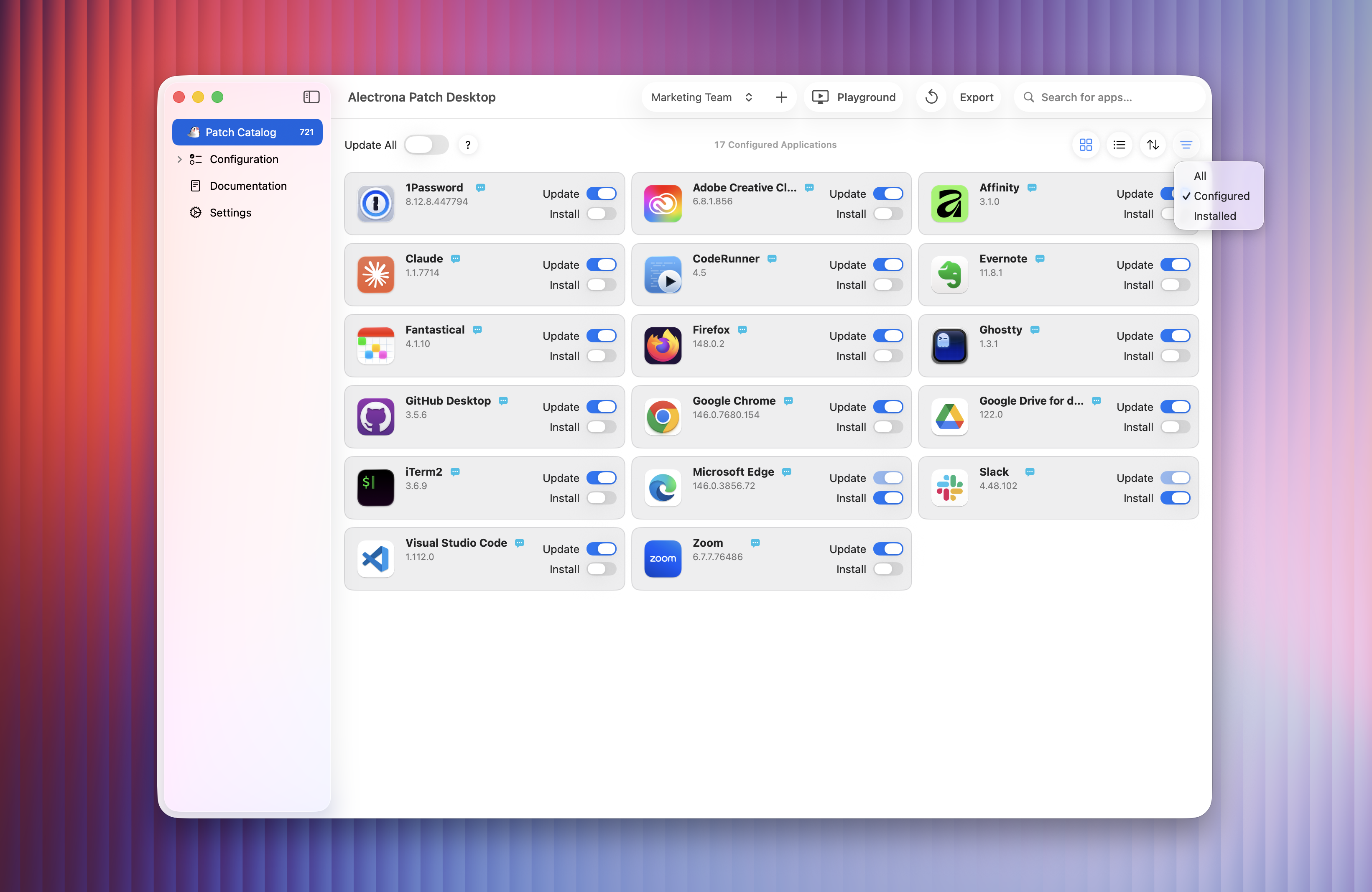The height and width of the screenshot is (892, 1372).
Task: Turn off Install for Slack
Action: click(1175, 498)
